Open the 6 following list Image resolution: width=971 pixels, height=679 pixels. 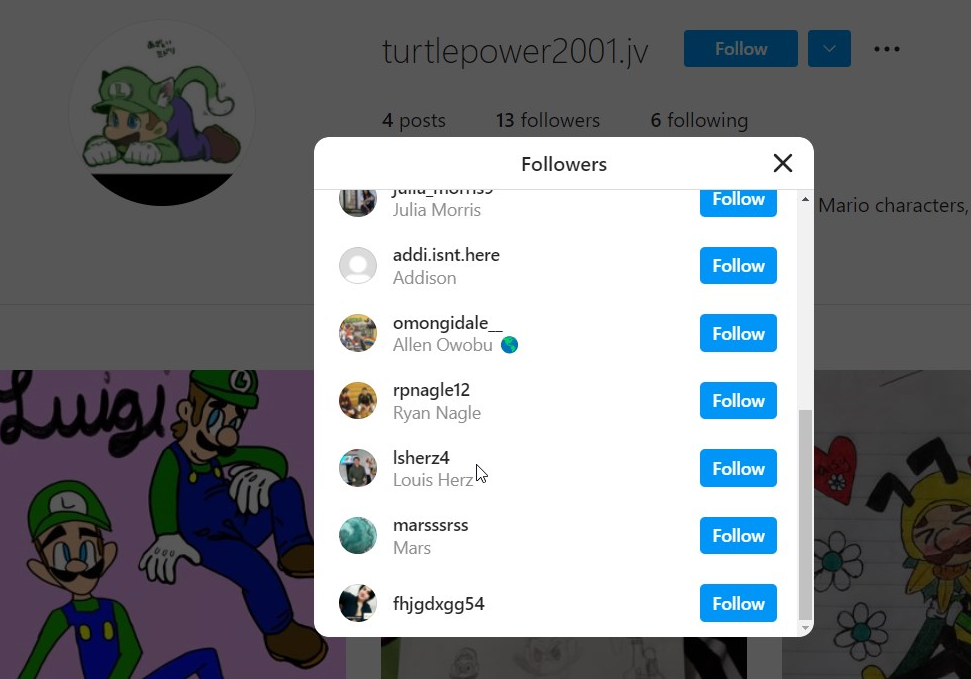pyautogui.click(x=699, y=120)
